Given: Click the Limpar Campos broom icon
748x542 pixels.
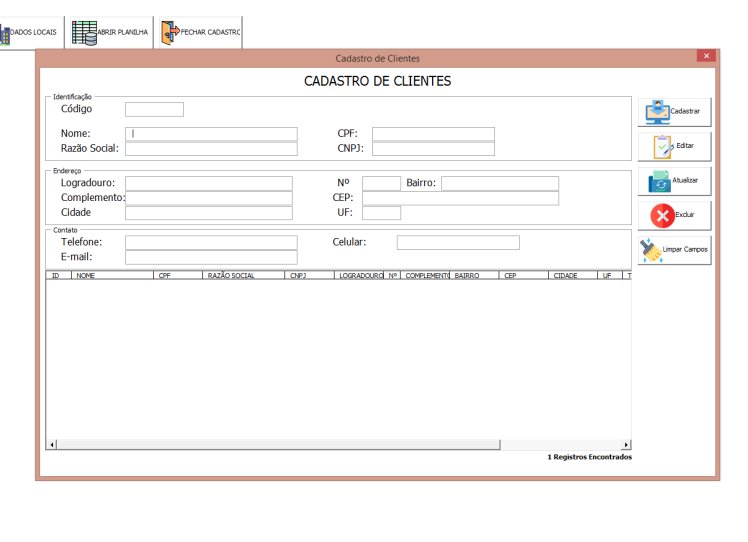Looking at the screenshot, I should point(651,250).
